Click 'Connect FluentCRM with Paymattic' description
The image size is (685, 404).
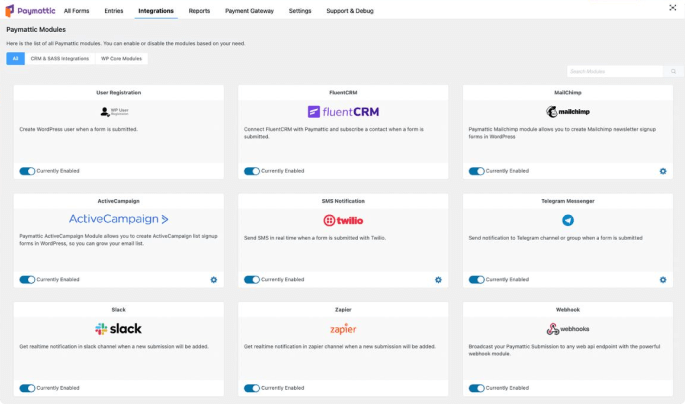(333, 133)
